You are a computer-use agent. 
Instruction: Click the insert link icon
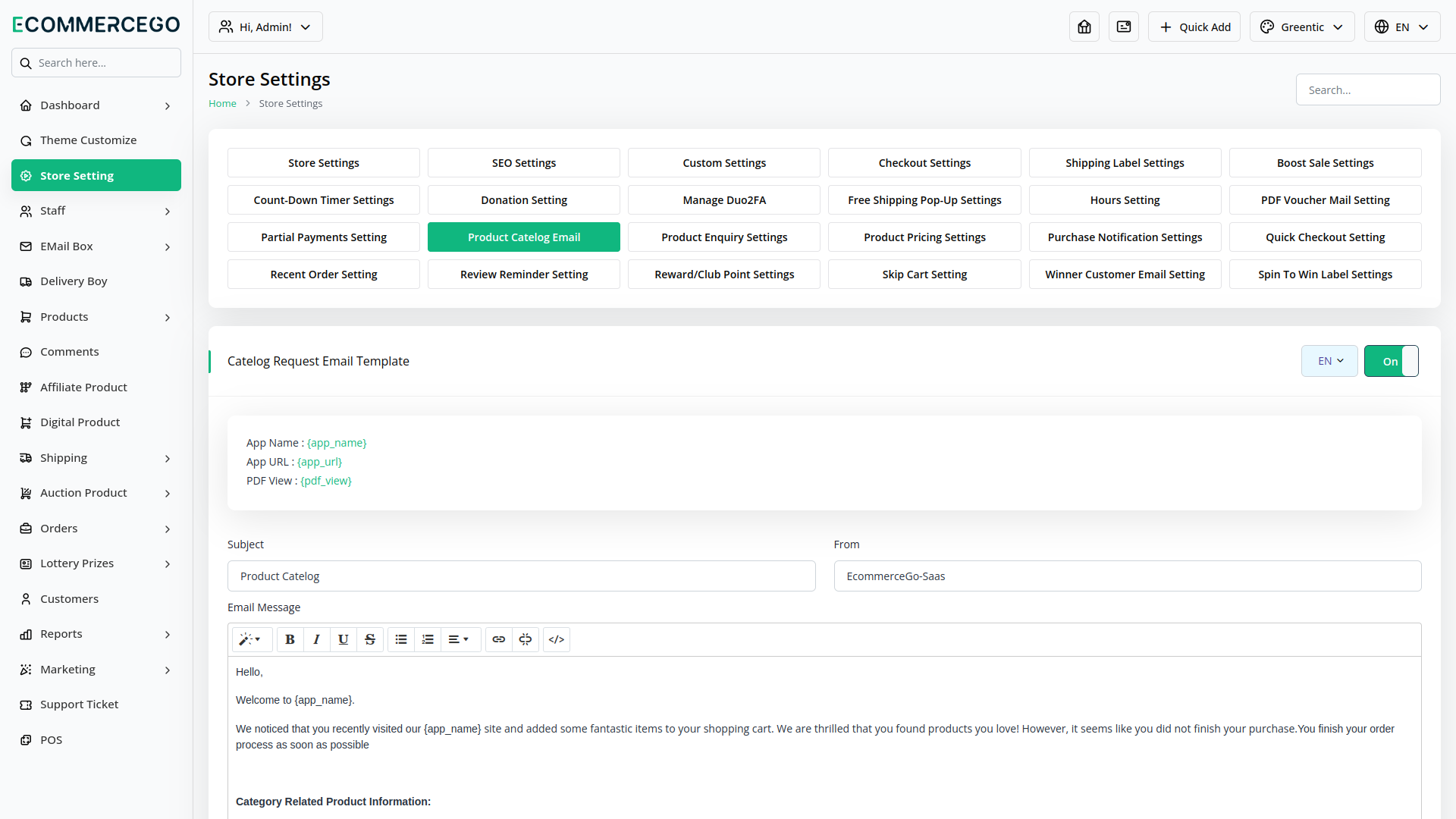pyautogui.click(x=499, y=639)
